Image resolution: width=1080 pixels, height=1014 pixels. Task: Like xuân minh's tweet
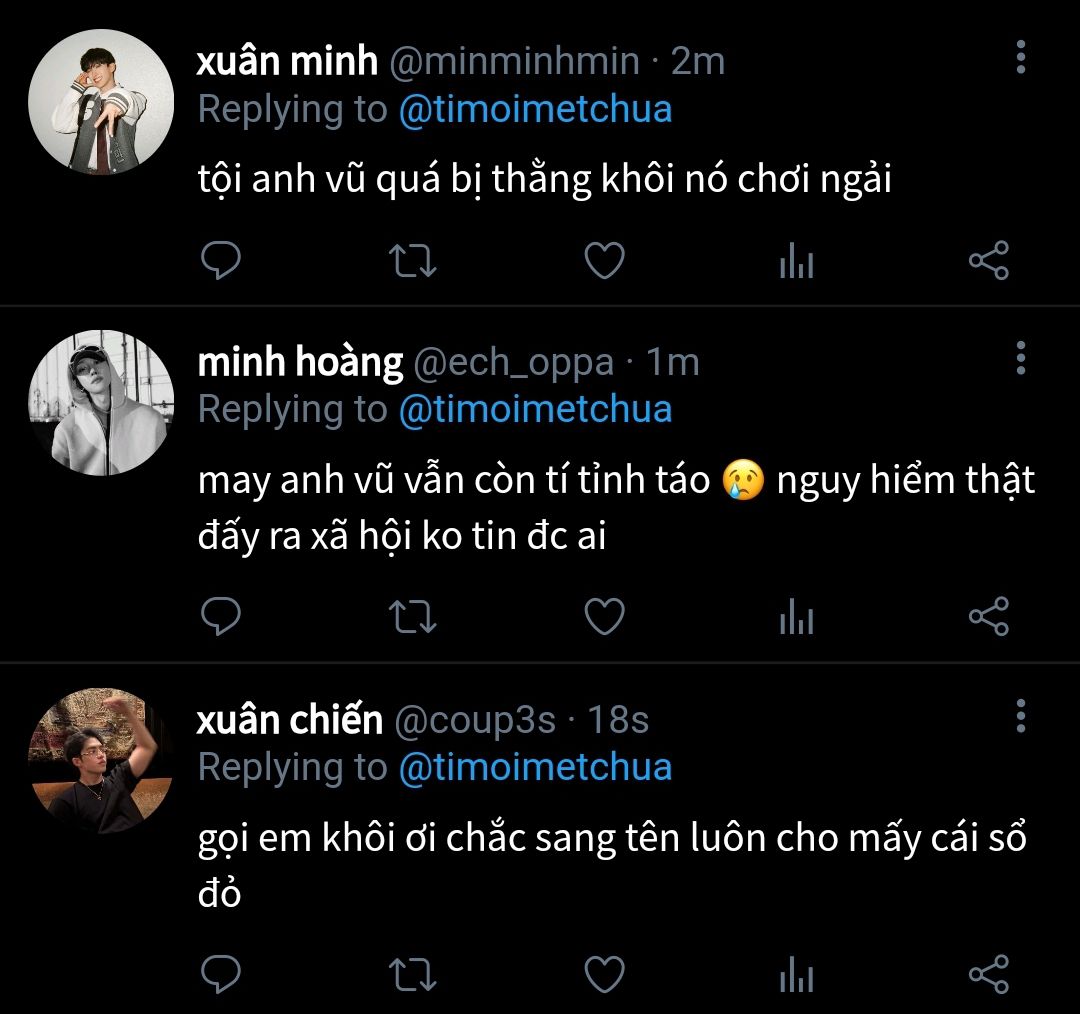604,261
